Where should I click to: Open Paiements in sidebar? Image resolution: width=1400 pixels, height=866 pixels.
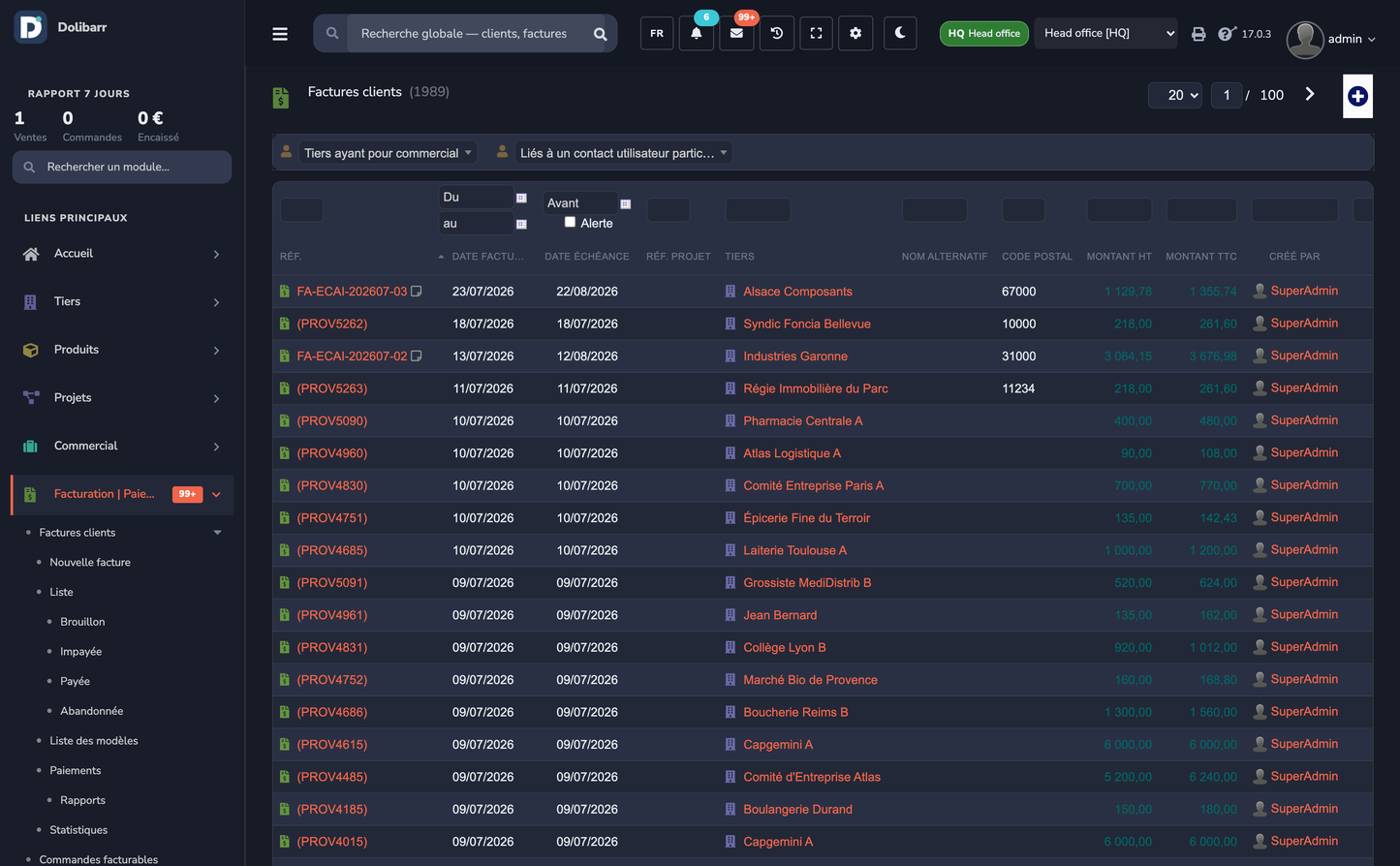(76, 771)
